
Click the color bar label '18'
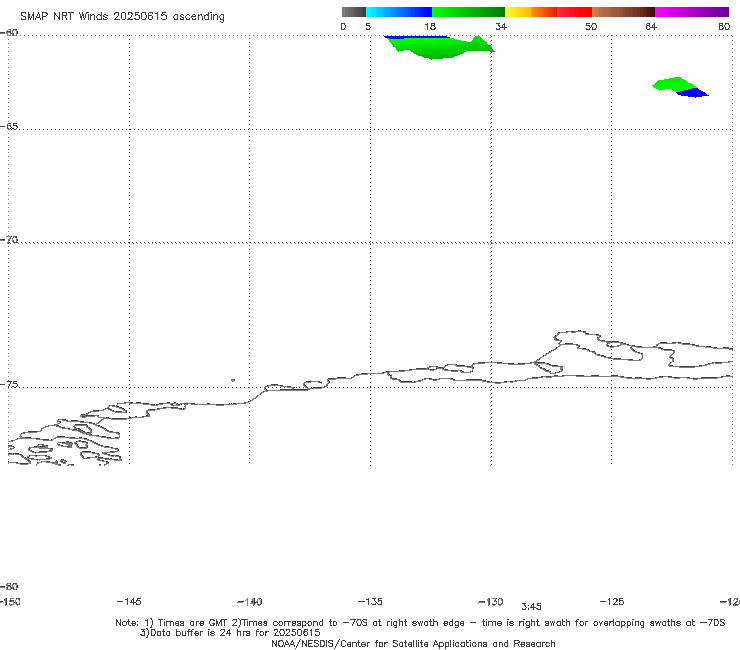(430, 27)
